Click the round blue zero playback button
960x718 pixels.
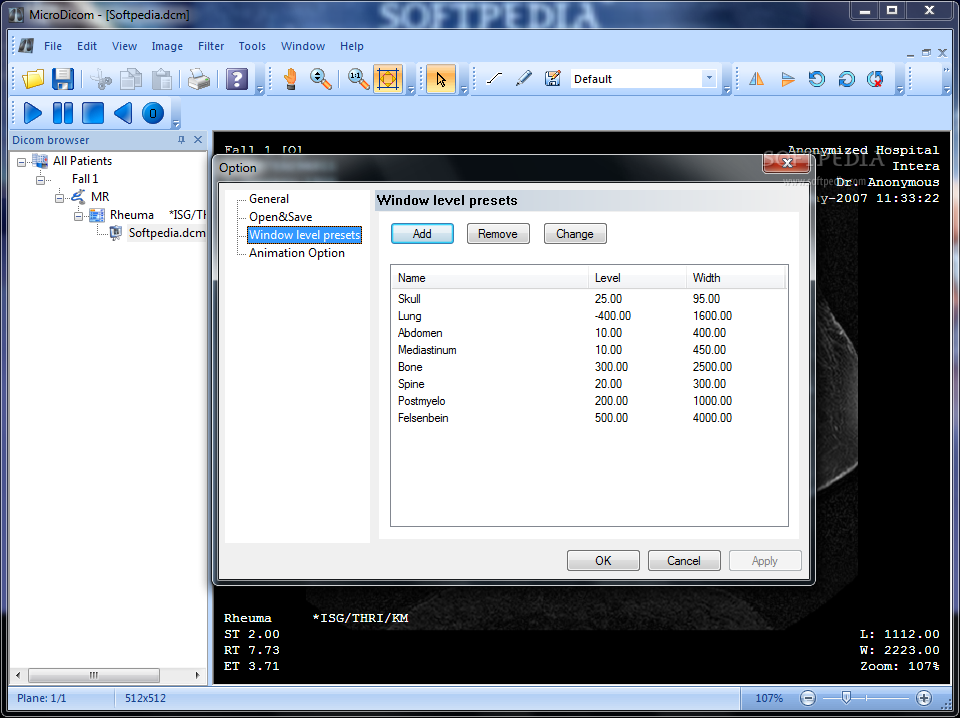153,113
